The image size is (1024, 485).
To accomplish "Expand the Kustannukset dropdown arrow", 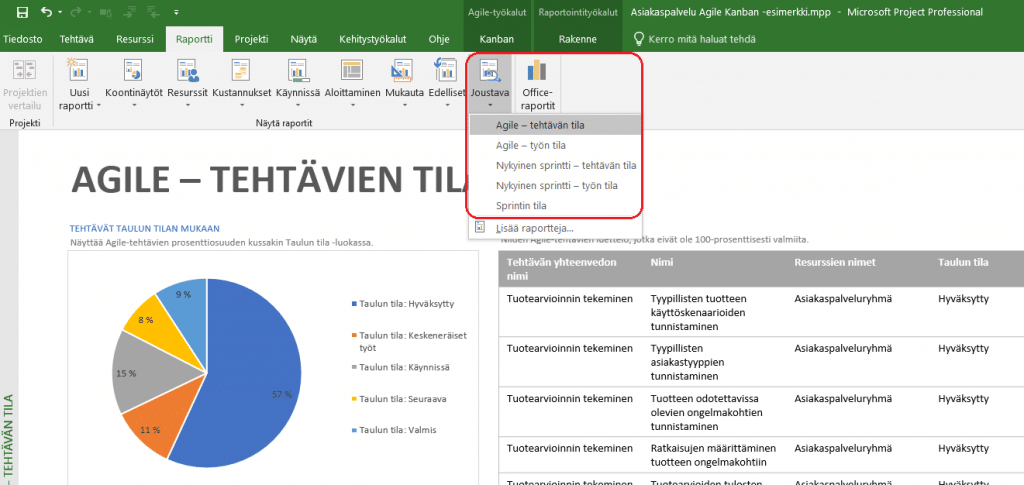I will click(241, 105).
